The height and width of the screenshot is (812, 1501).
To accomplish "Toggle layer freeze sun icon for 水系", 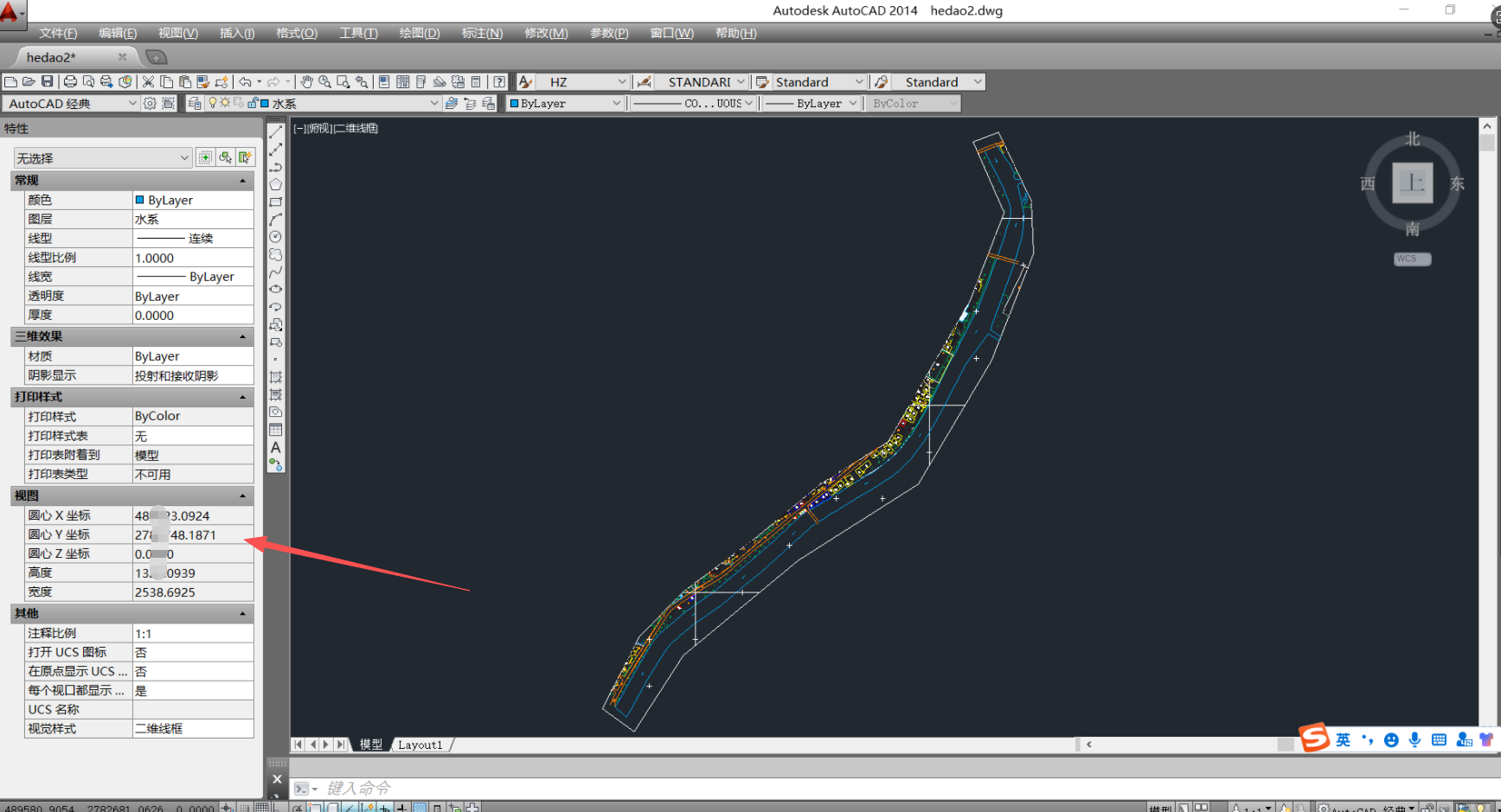I will coord(225,103).
